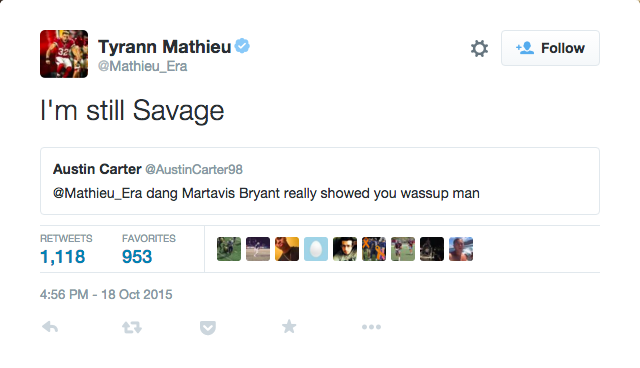
Task: Click the last retweeter avatar thumbnail
Action: point(461,249)
